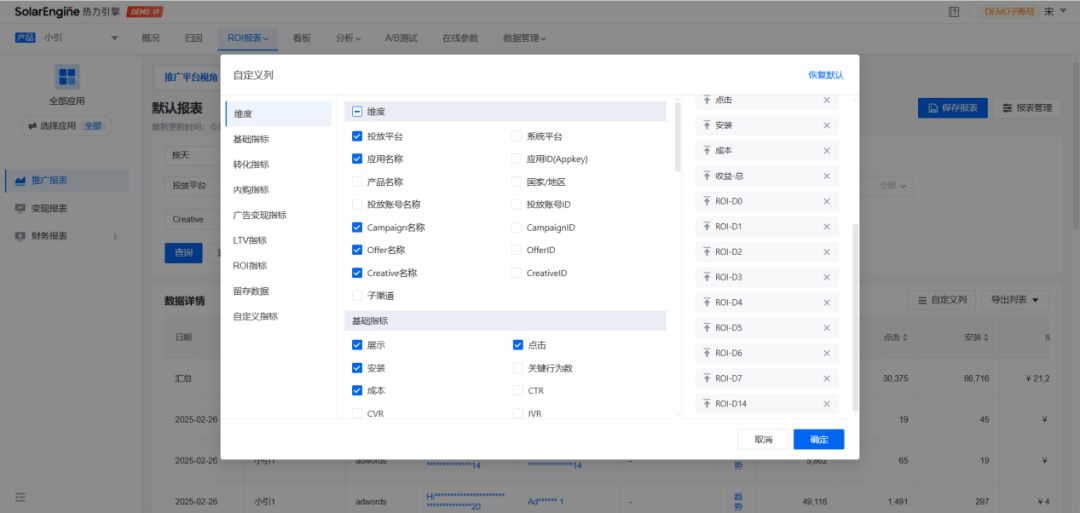Remove ROI-D1 with its X icon
1080x513 pixels.
click(827, 227)
